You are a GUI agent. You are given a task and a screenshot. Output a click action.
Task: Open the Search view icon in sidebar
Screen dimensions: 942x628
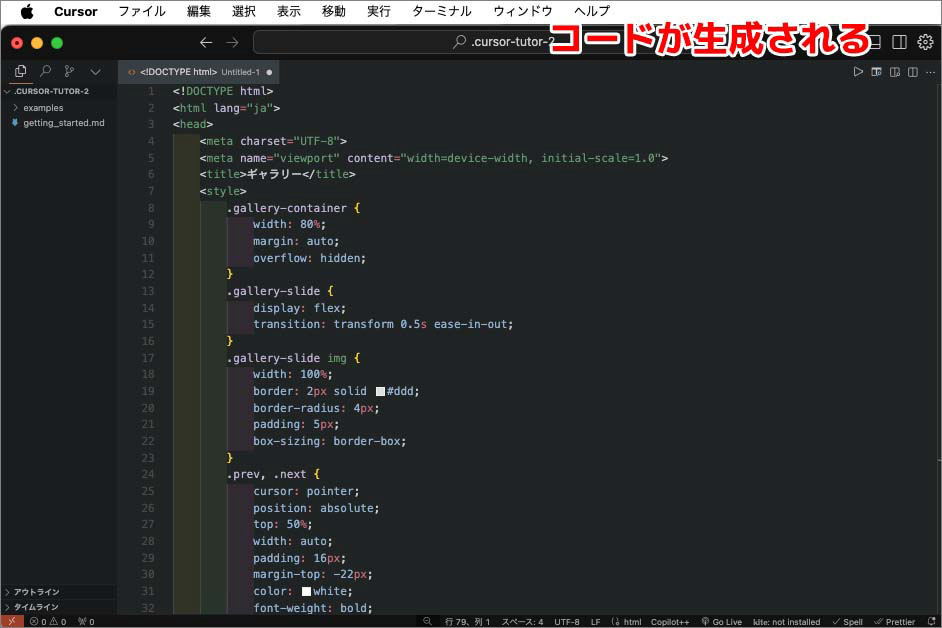tap(45, 71)
